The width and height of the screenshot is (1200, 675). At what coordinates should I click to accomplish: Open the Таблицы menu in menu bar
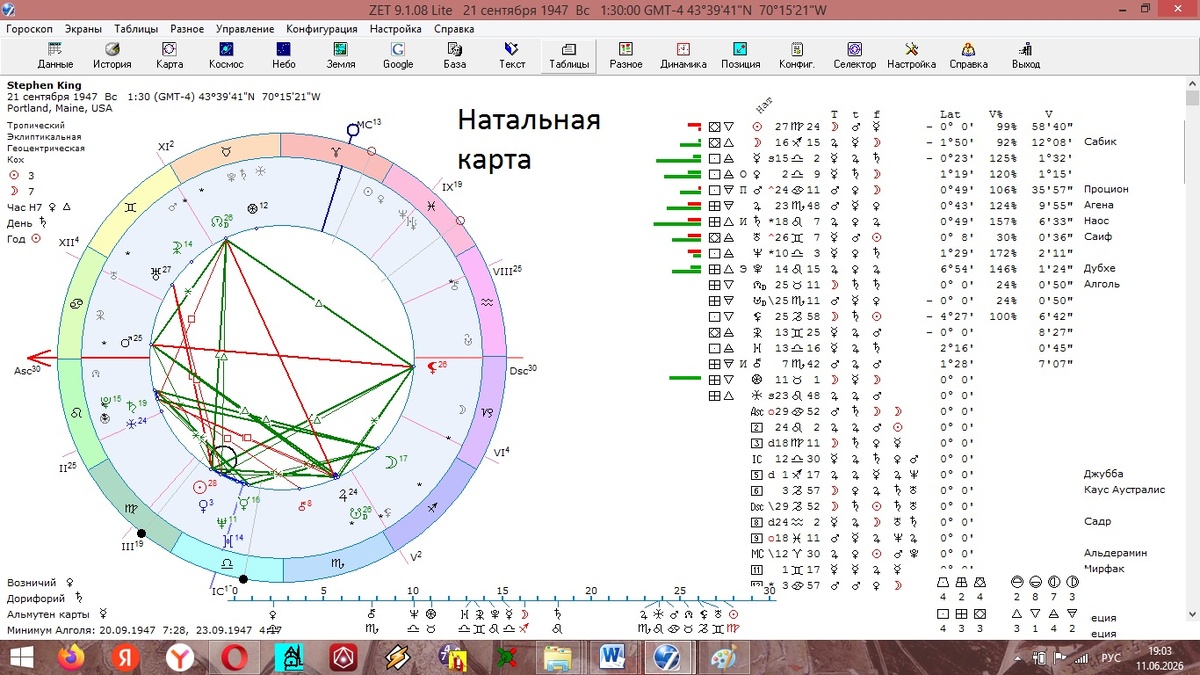coord(136,29)
